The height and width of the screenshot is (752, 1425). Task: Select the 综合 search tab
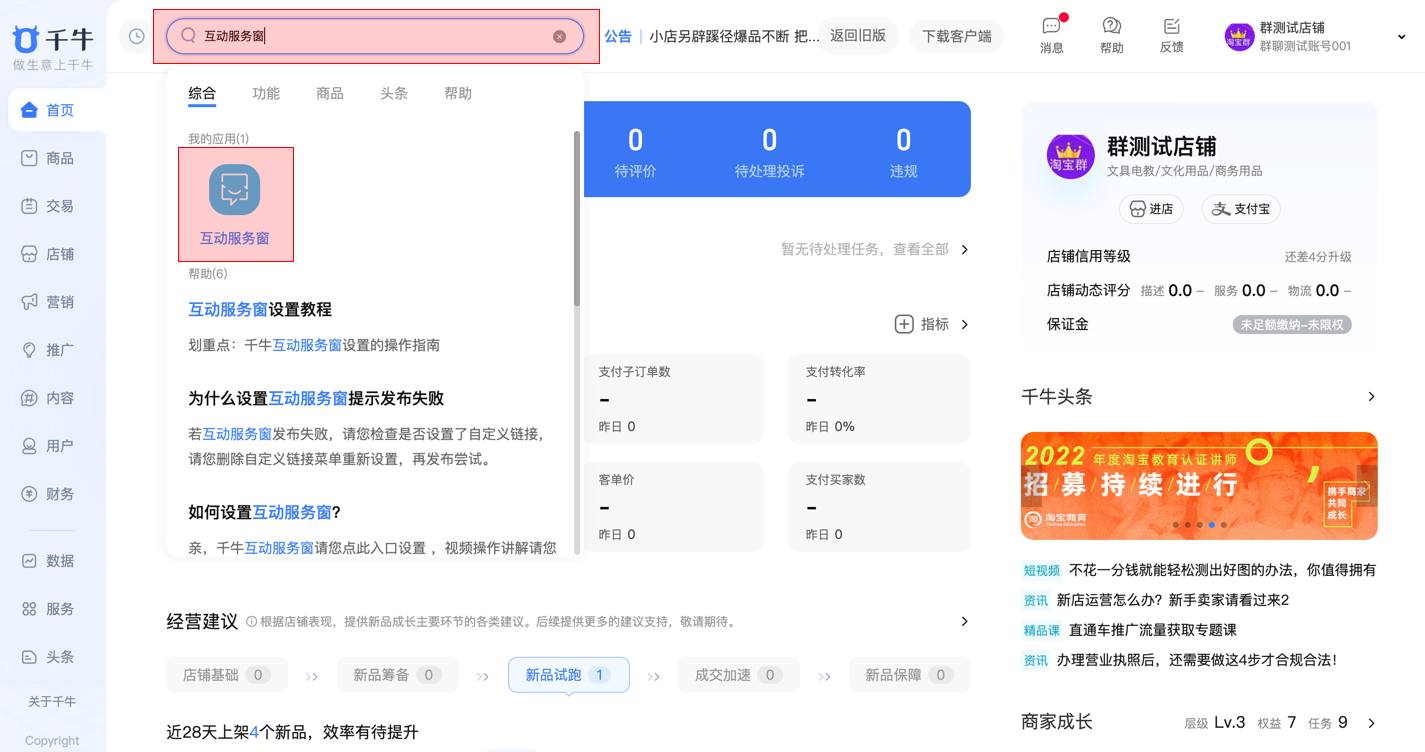point(202,93)
